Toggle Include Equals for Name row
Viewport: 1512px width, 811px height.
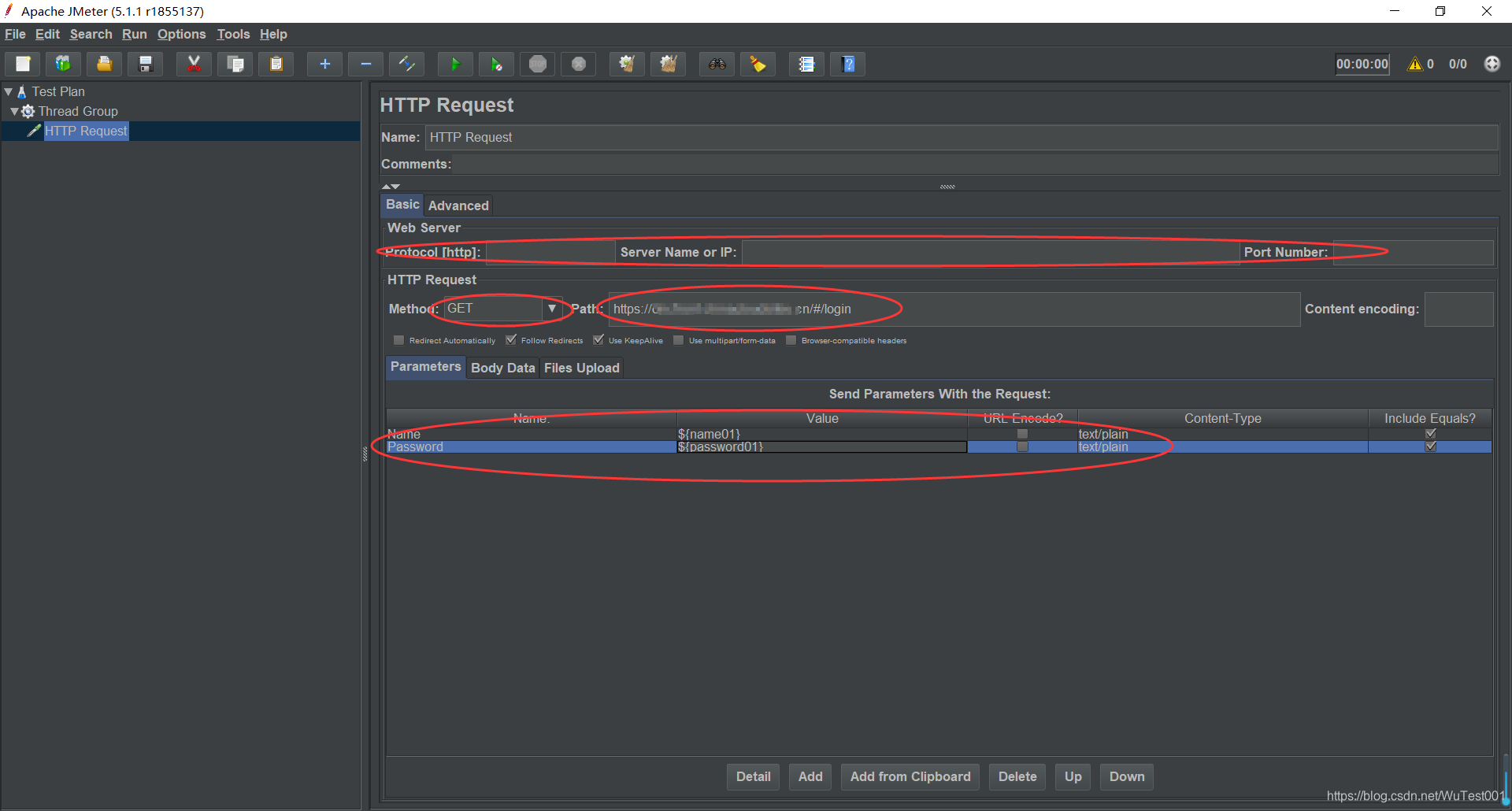[x=1430, y=434]
